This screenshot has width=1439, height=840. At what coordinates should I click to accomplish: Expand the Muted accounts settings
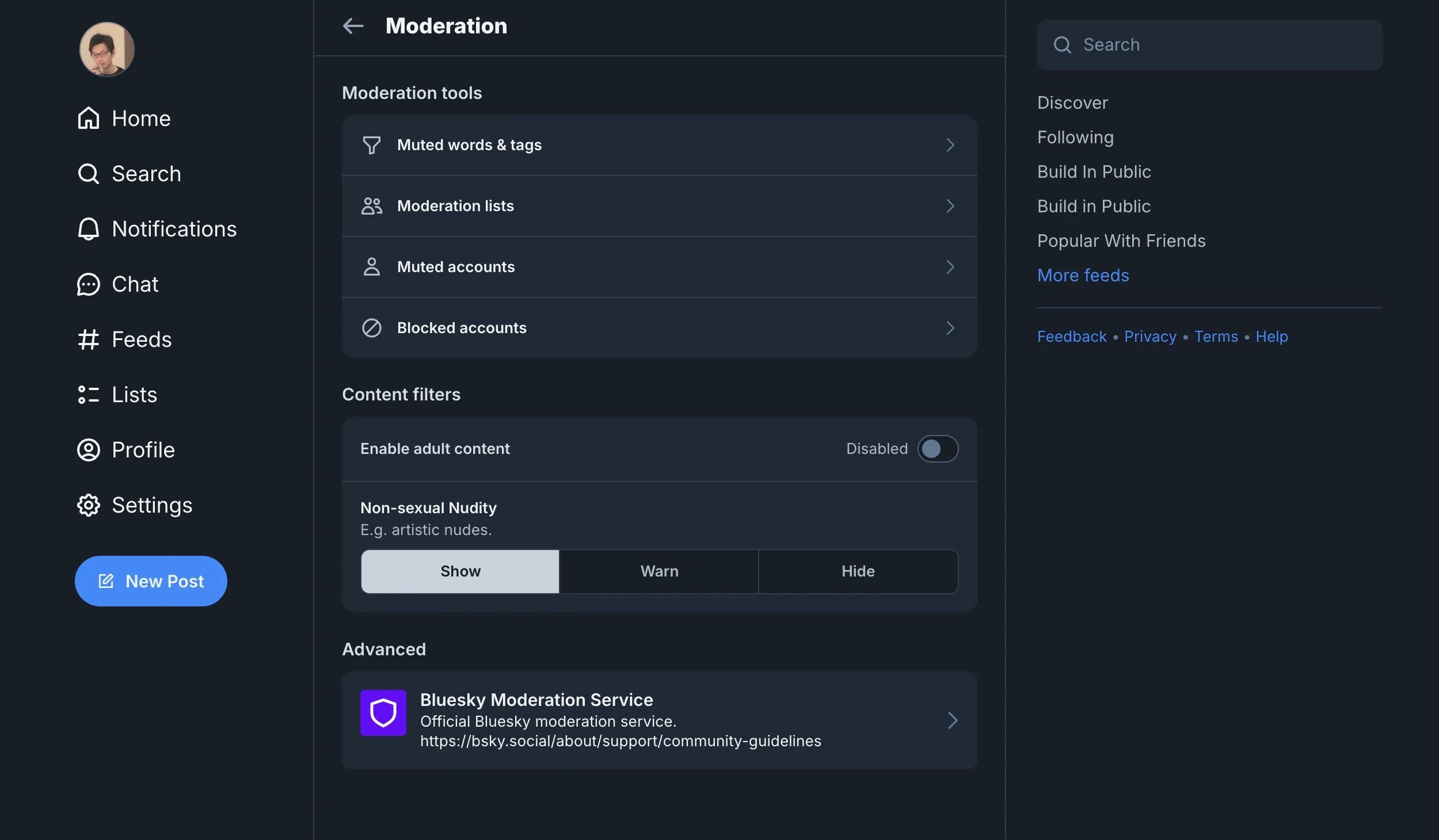(659, 266)
